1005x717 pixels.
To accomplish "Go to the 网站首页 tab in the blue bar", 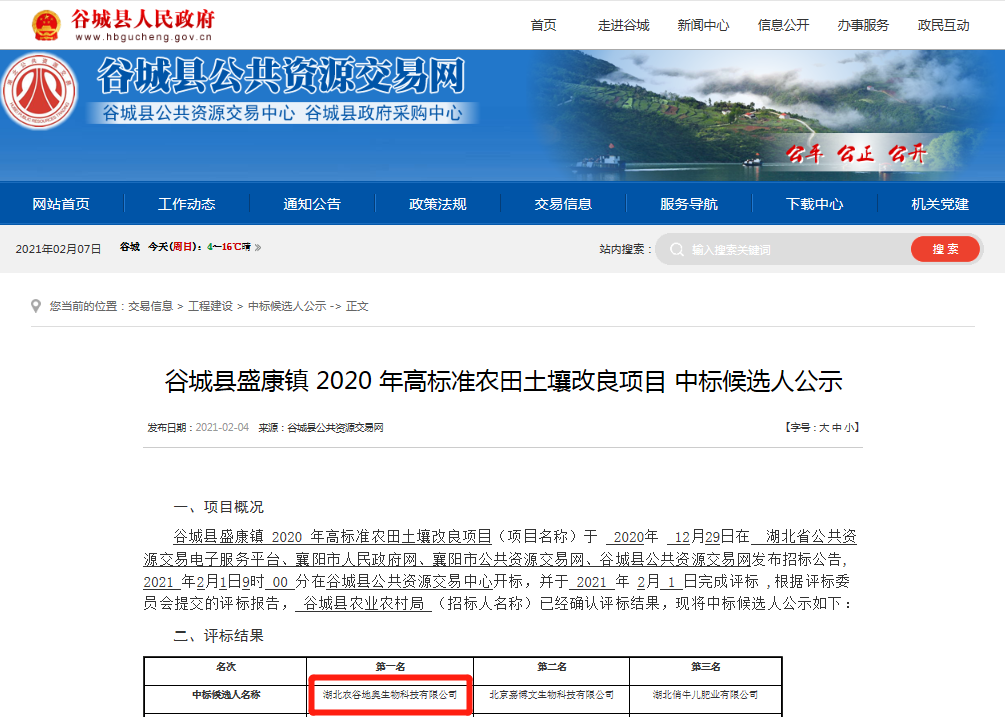I will click(x=61, y=204).
